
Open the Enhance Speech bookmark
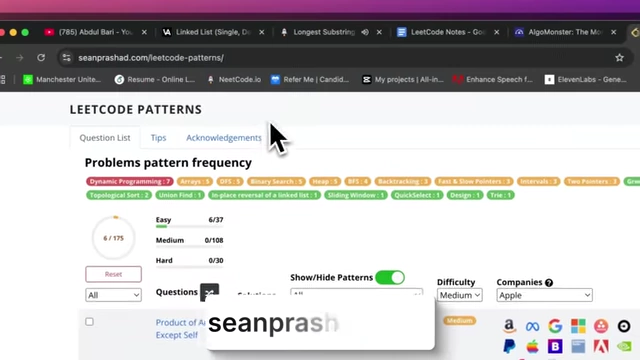(x=493, y=80)
